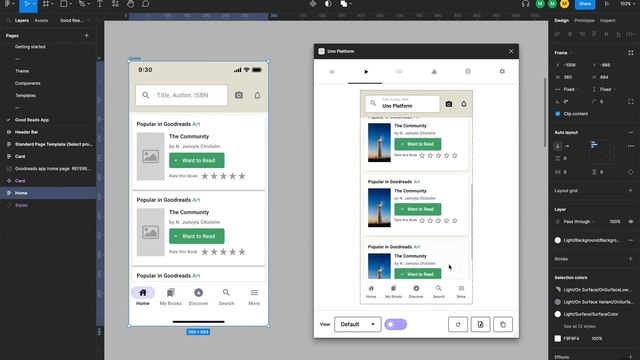Click the component creation icon in top toolbar
Image resolution: width=640 pixels, height=360 pixels.
pyautogui.click(x=313, y=4)
